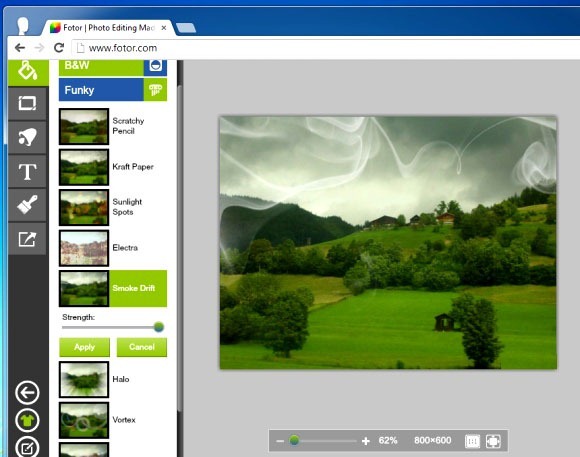Select the Effects paint bucket tool
Screen dimensions: 580x457
pyautogui.click(x=28, y=71)
